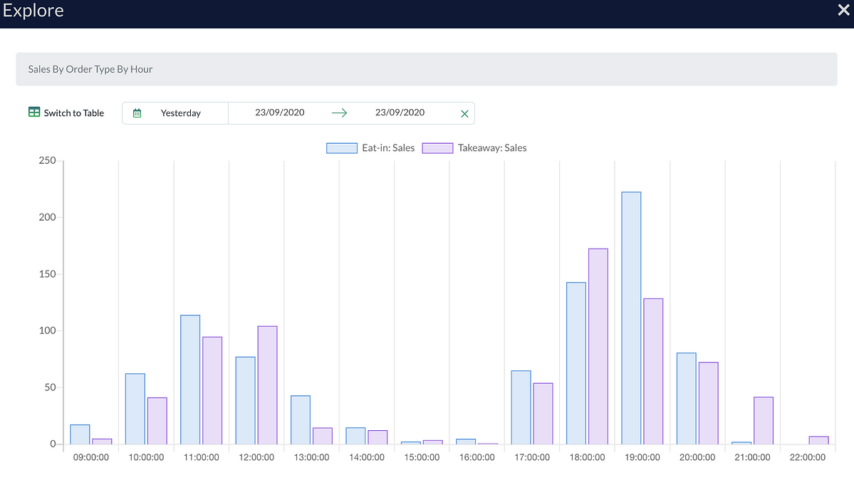
Task: Select the 17:00:00 Takeaway sales bar
Action: pyautogui.click(x=543, y=414)
